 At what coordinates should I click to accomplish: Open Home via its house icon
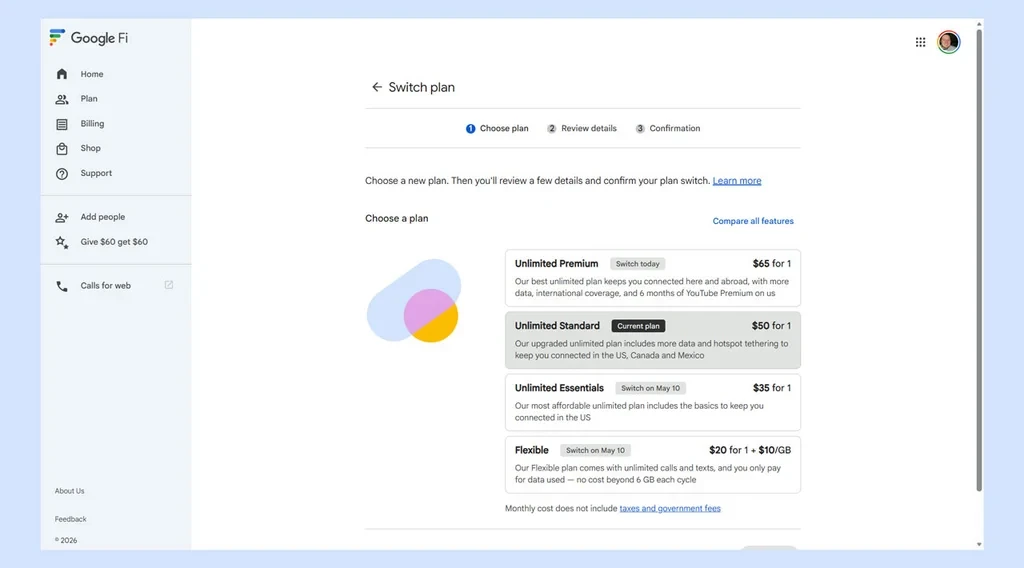(x=61, y=74)
